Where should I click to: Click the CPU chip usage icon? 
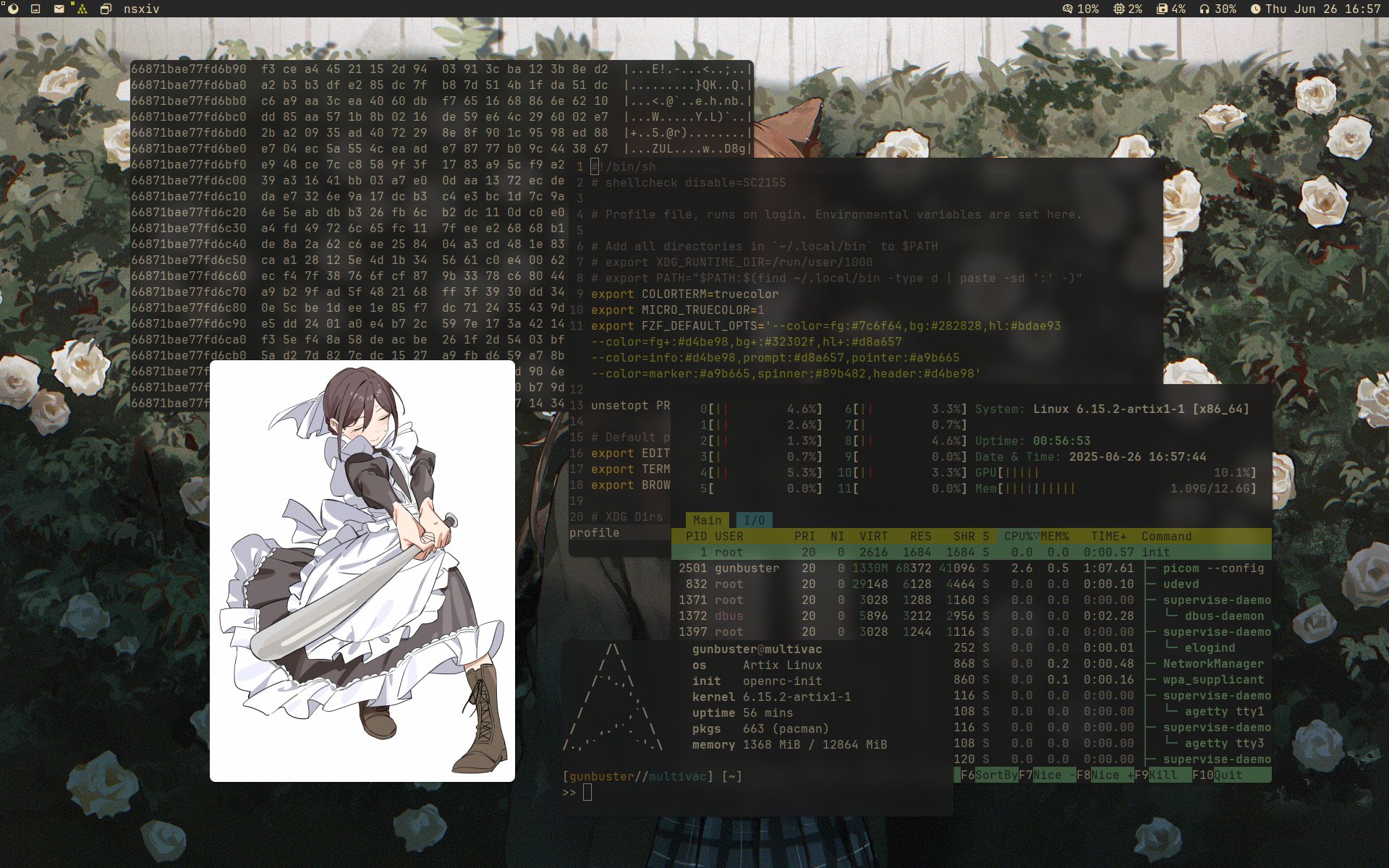1118,9
